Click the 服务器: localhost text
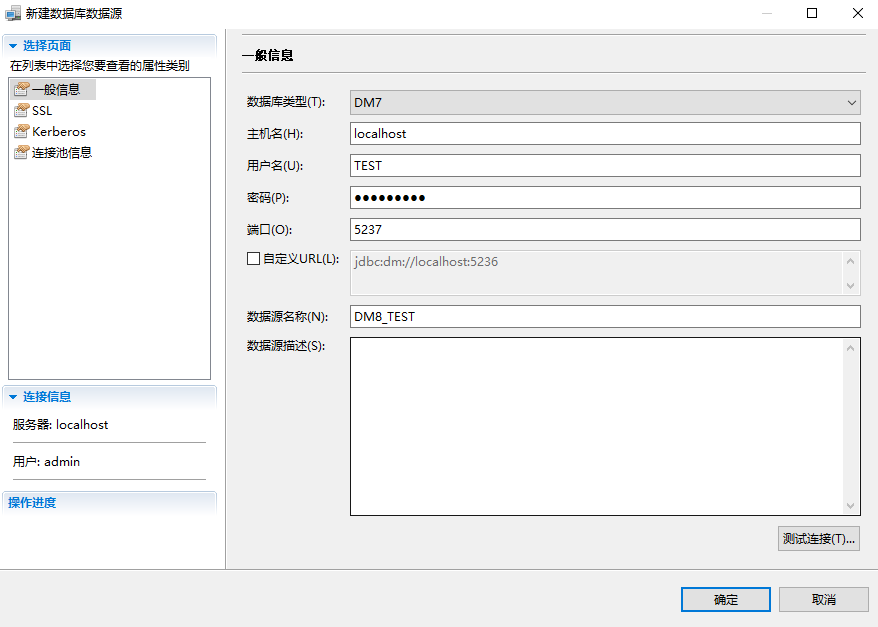The height and width of the screenshot is (627, 878). click(60, 425)
